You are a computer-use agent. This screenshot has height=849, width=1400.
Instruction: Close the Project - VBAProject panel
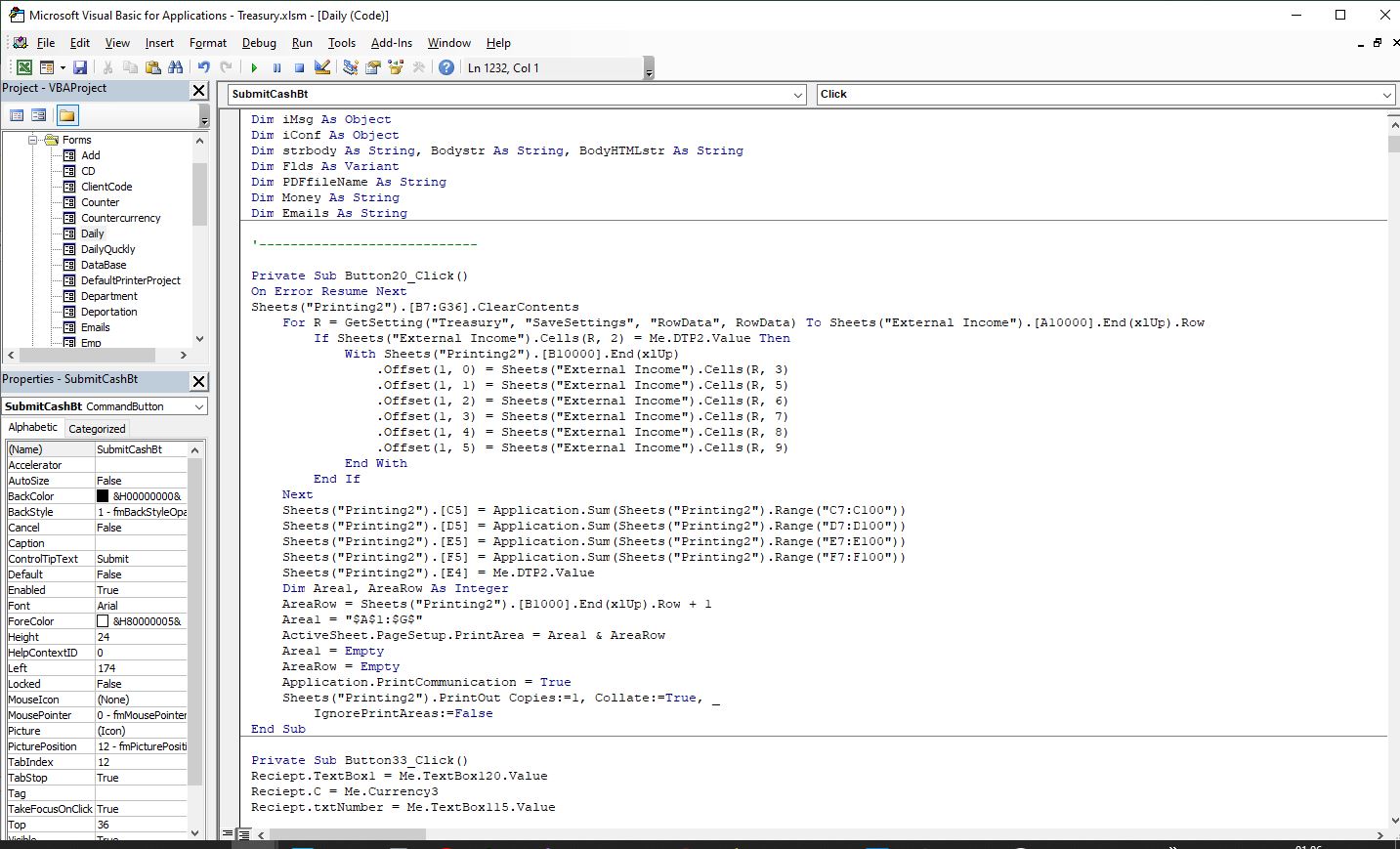(x=198, y=90)
